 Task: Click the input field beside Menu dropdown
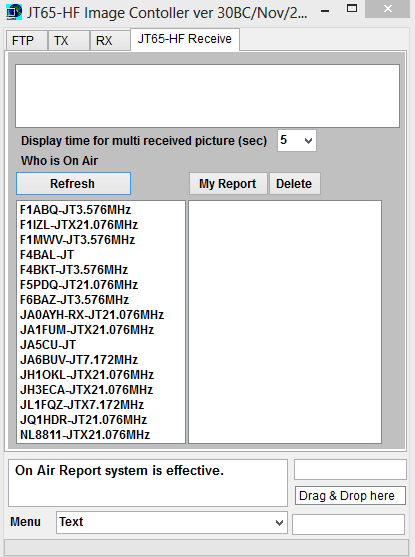[348, 524]
